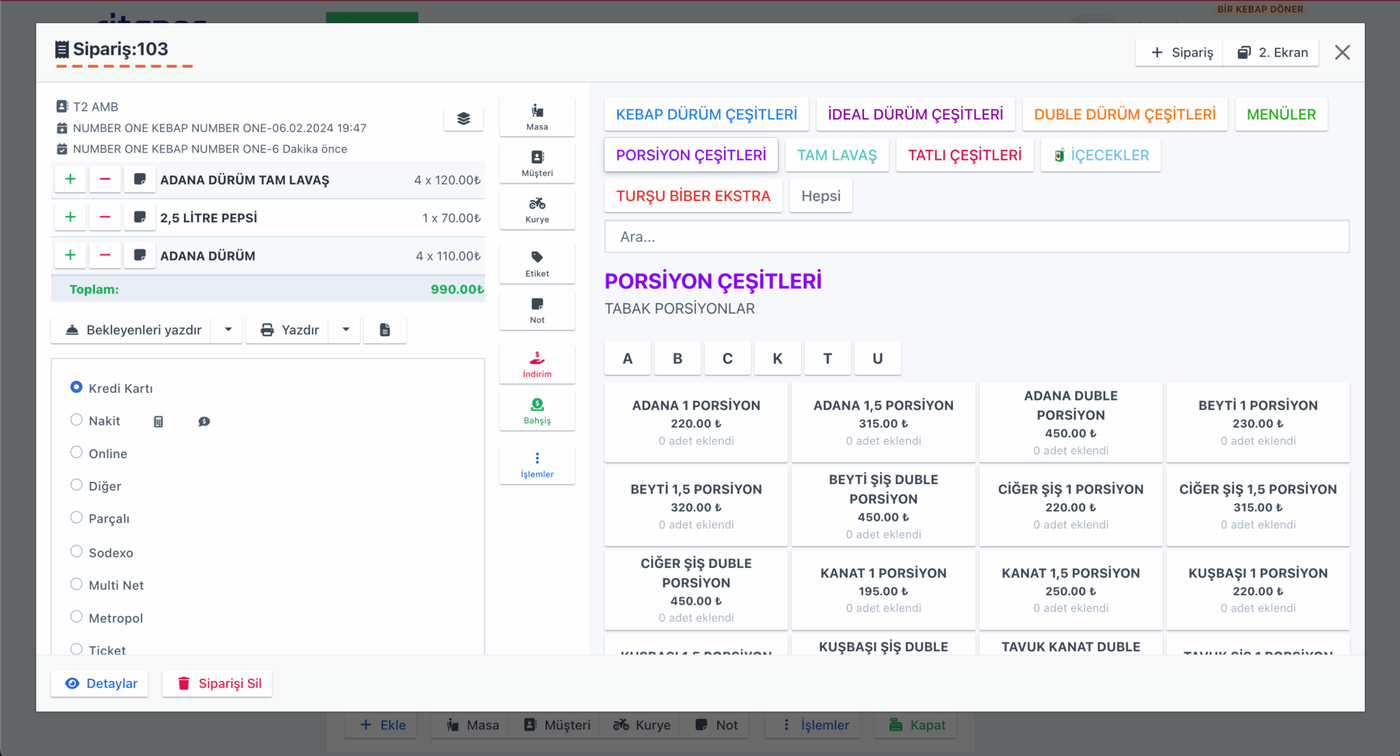Open the layers stack icon near order info

click(x=464, y=118)
